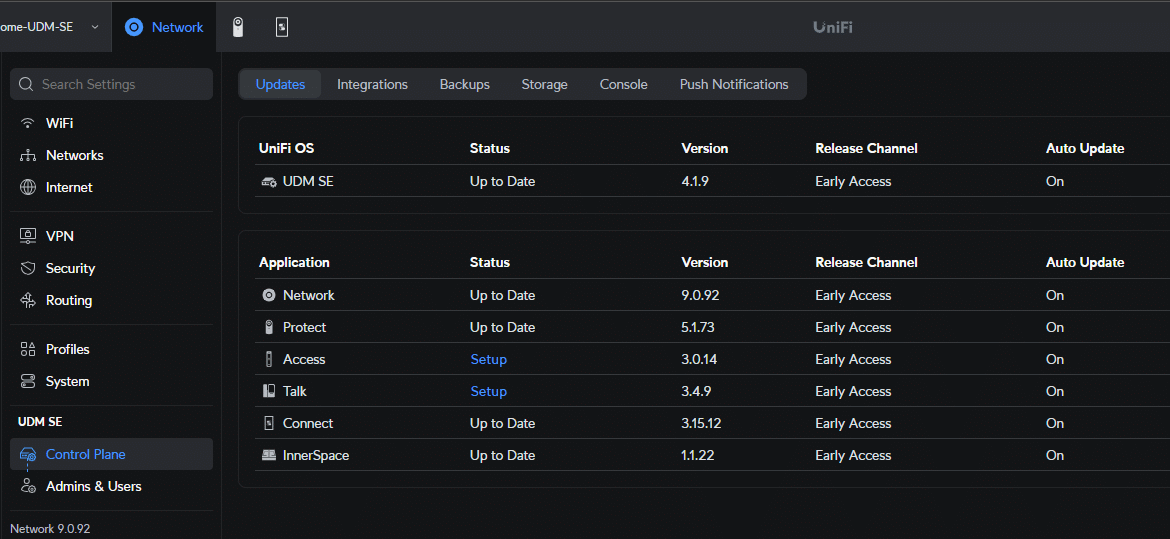The width and height of the screenshot is (1170, 539).
Task: Click the Search Settings input field
Action: (111, 84)
